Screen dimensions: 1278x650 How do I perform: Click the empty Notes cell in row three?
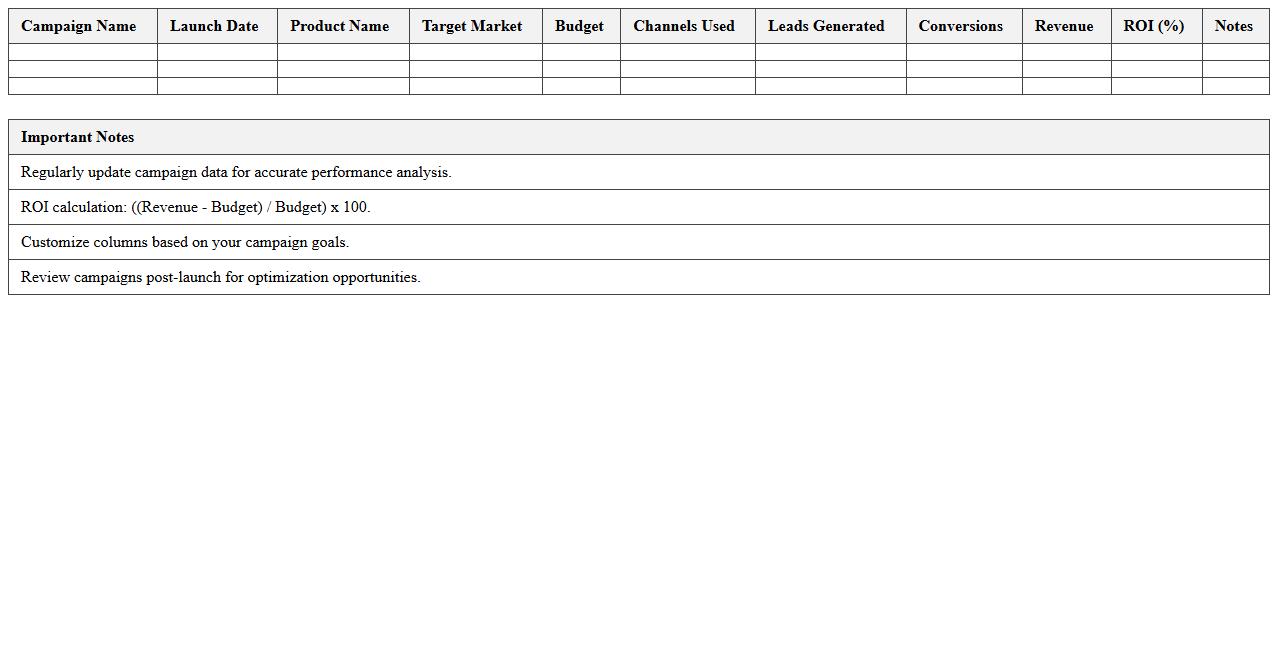pos(1234,87)
